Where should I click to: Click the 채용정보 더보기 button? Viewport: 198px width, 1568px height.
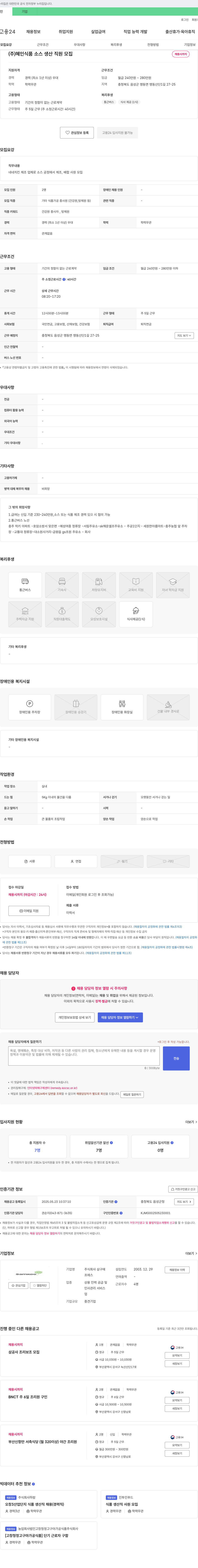click(x=177, y=1270)
